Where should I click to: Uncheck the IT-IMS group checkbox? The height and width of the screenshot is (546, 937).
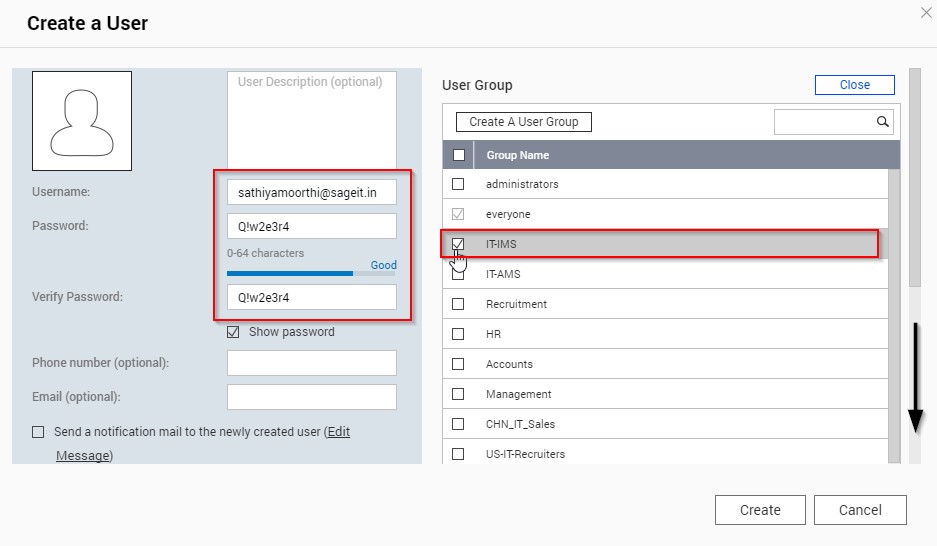click(x=458, y=244)
